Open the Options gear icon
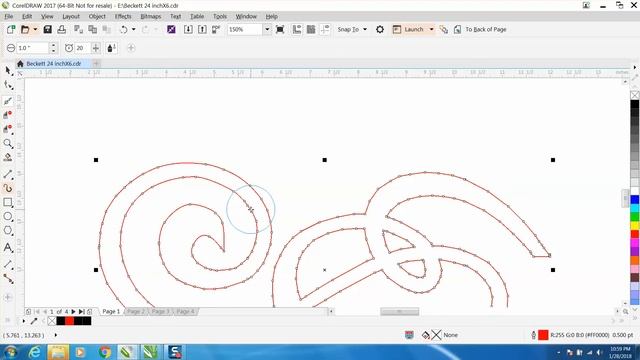The height and width of the screenshot is (360, 640). 380,29
